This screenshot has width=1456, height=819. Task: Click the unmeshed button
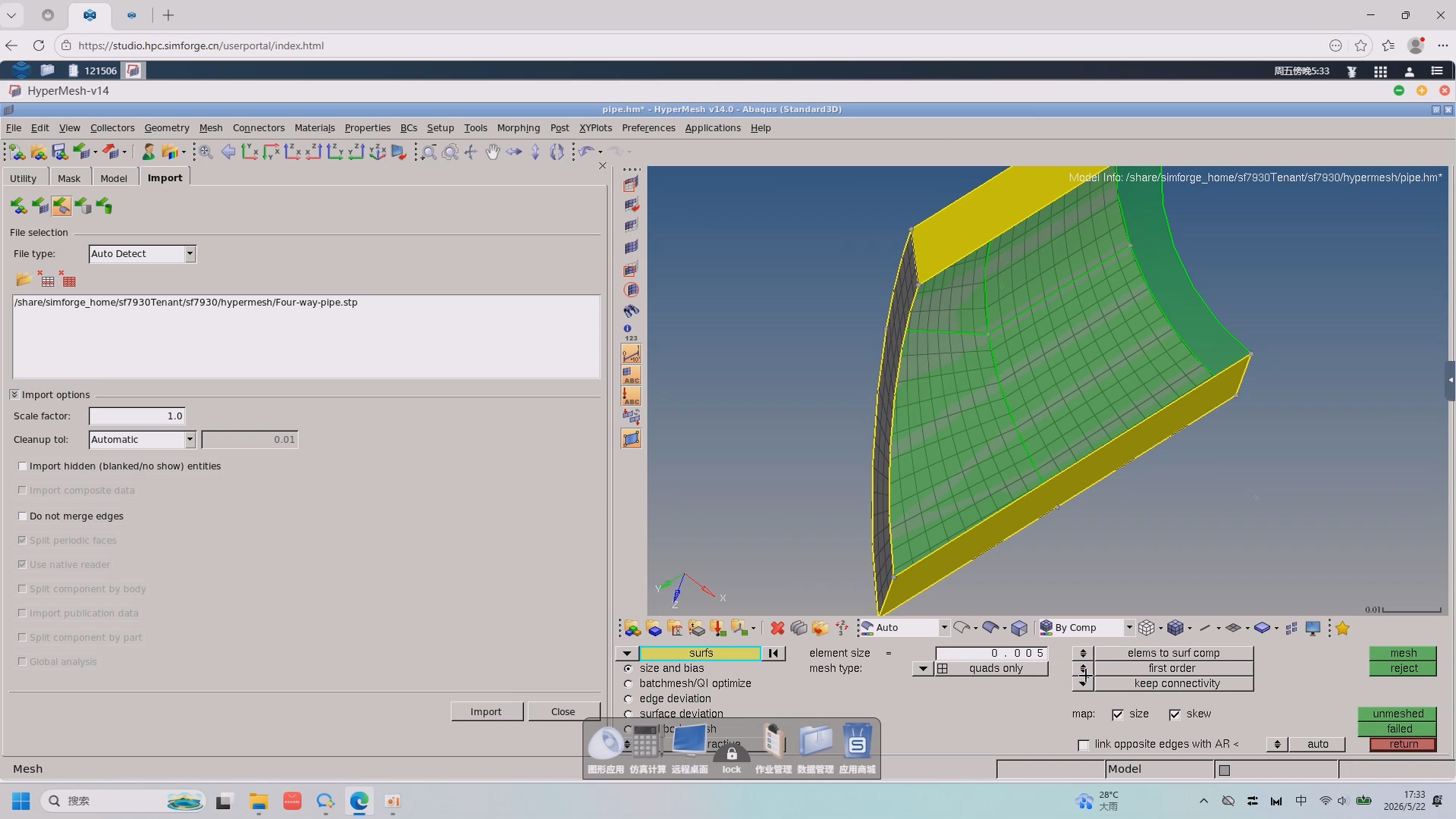(x=1398, y=714)
